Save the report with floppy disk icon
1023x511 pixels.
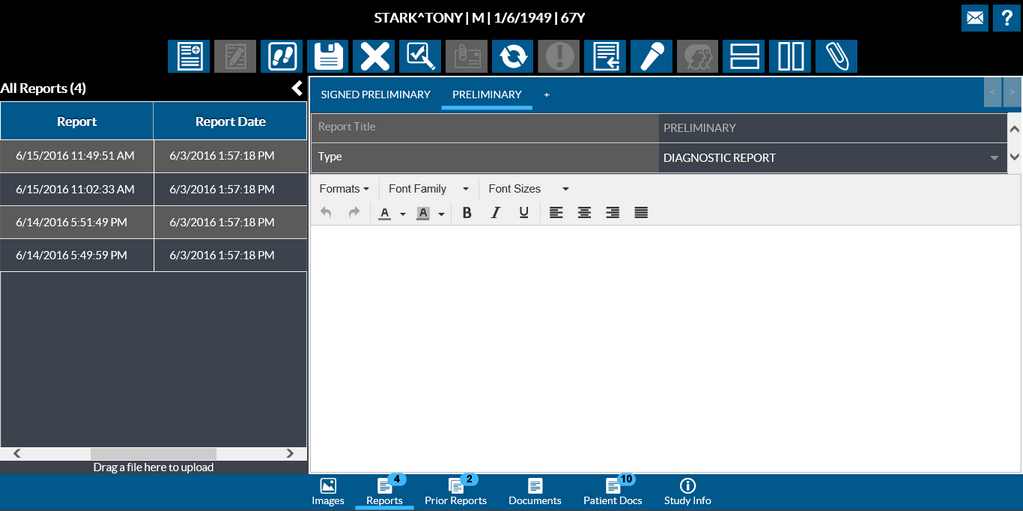pos(328,56)
